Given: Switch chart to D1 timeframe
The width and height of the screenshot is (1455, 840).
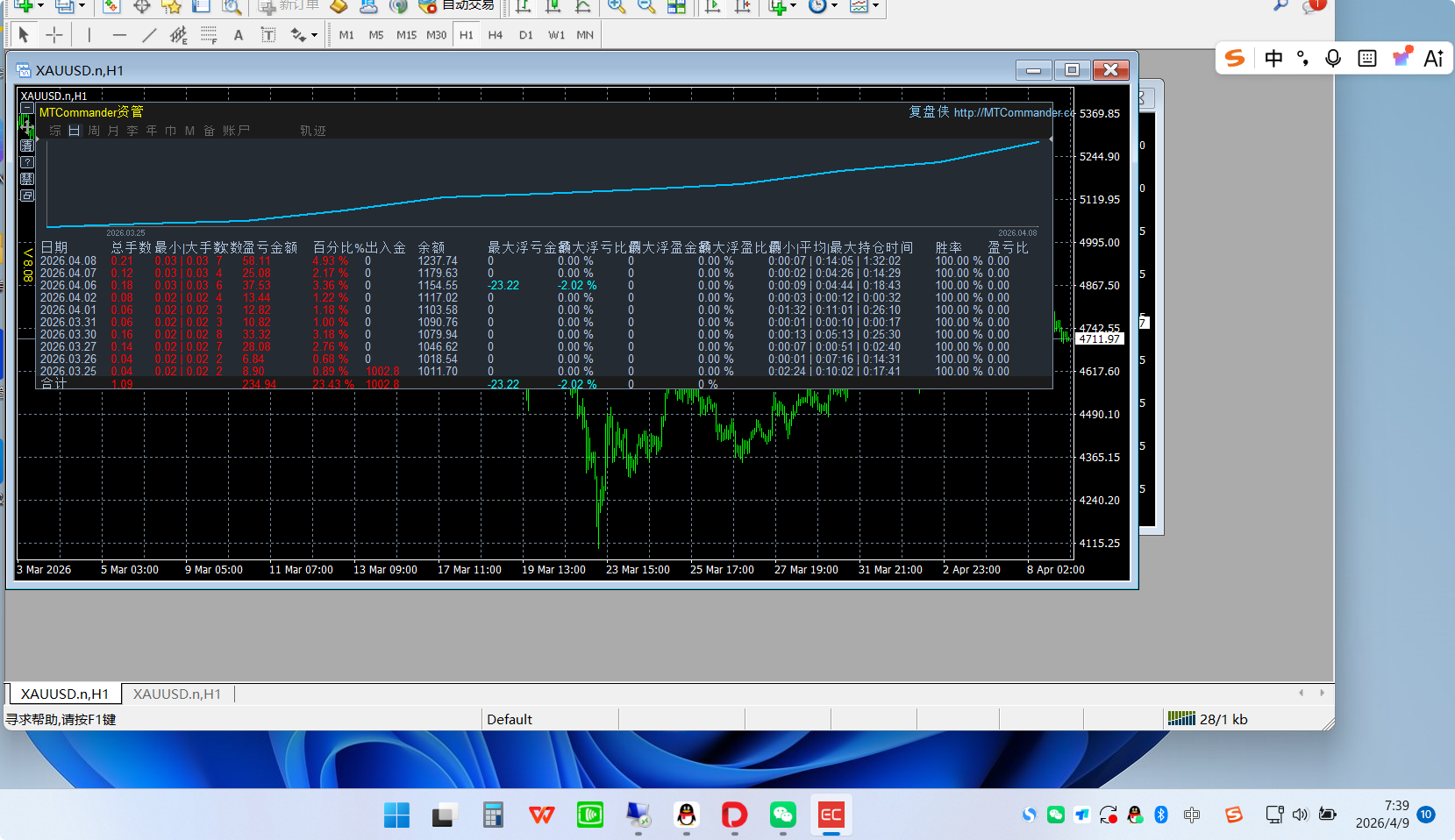Looking at the screenshot, I should pos(525,35).
